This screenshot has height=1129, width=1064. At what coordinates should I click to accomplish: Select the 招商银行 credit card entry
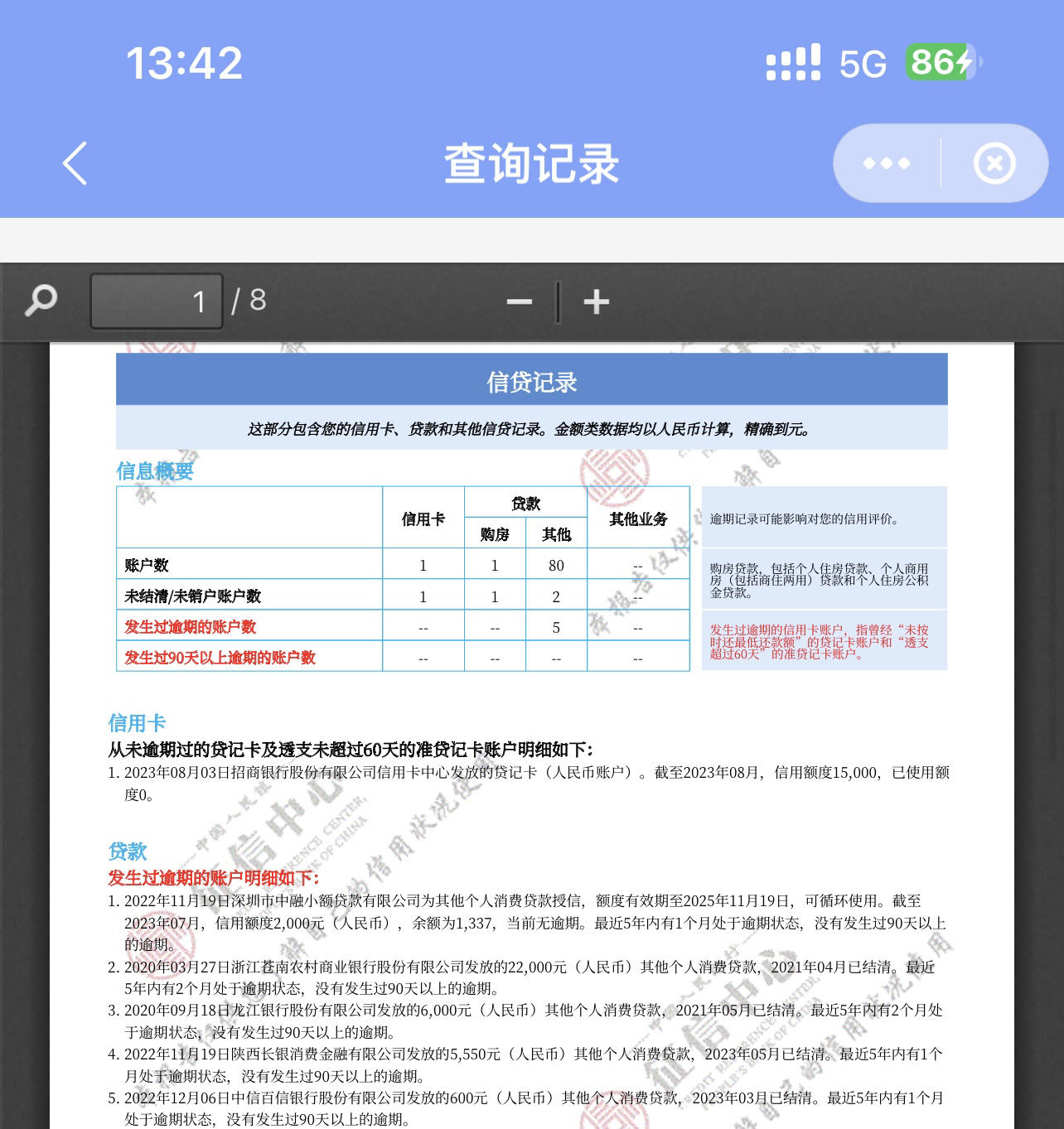click(529, 784)
